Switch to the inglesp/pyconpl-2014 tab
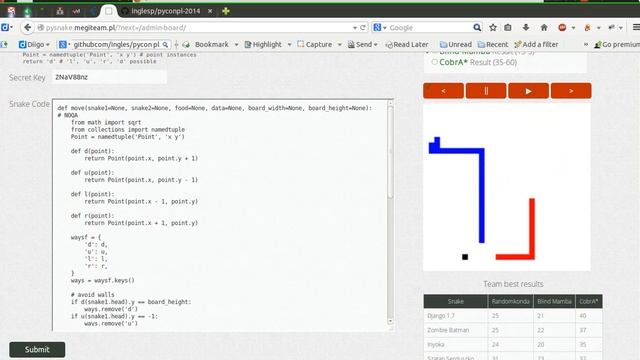This screenshot has height=360, width=640. tap(166, 11)
